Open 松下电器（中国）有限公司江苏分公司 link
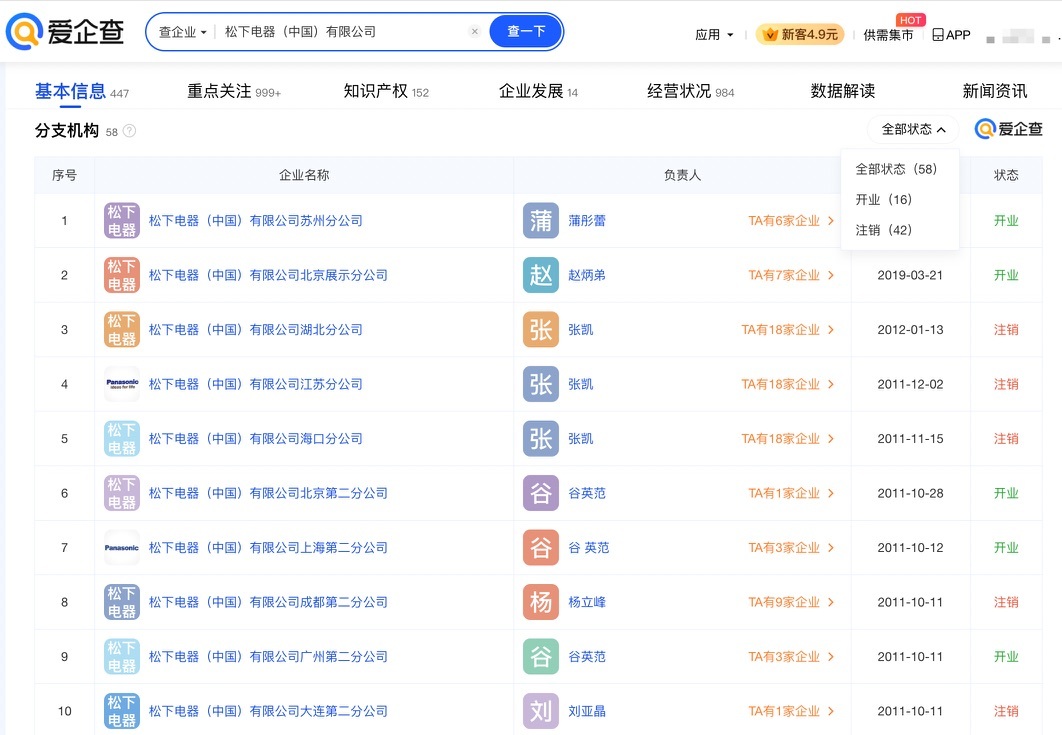The image size is (1062, 735). [x=255, y=384]
